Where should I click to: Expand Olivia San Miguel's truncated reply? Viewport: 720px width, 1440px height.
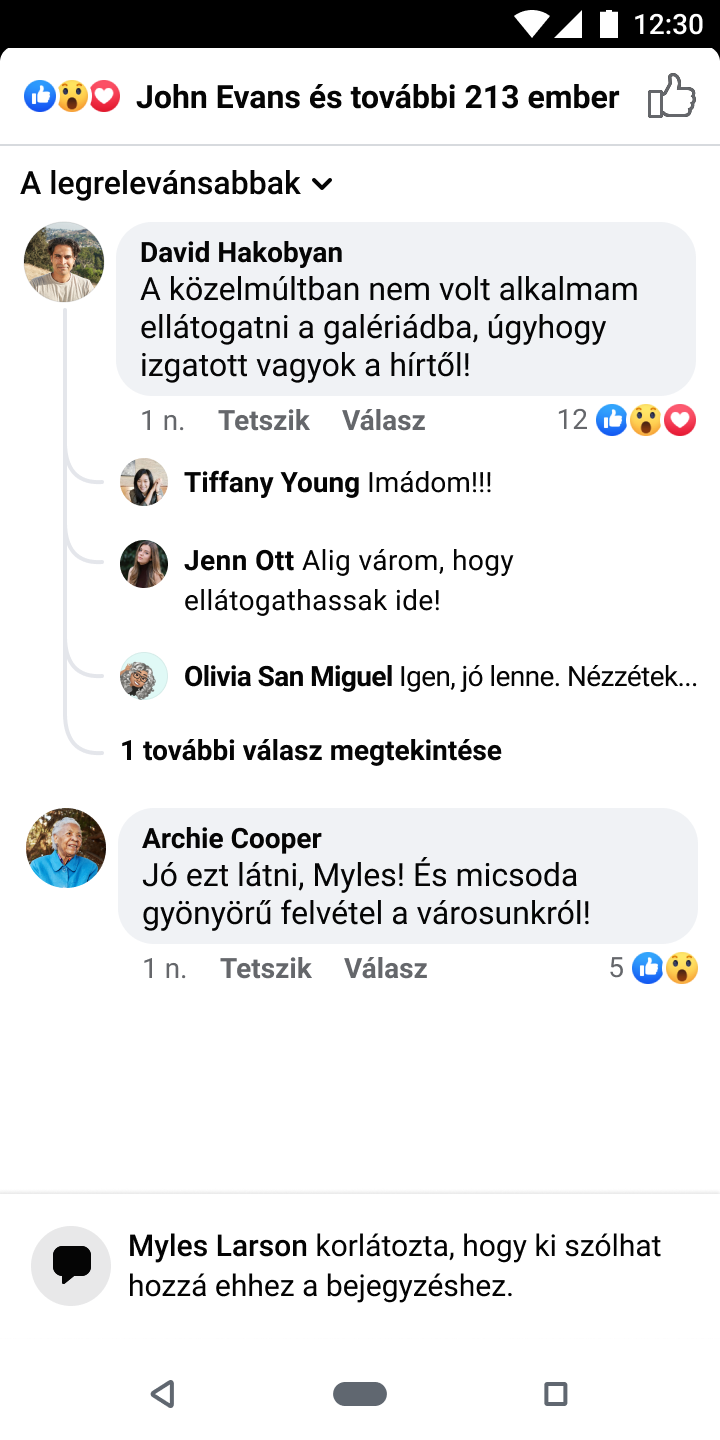(x=547, y=677)
